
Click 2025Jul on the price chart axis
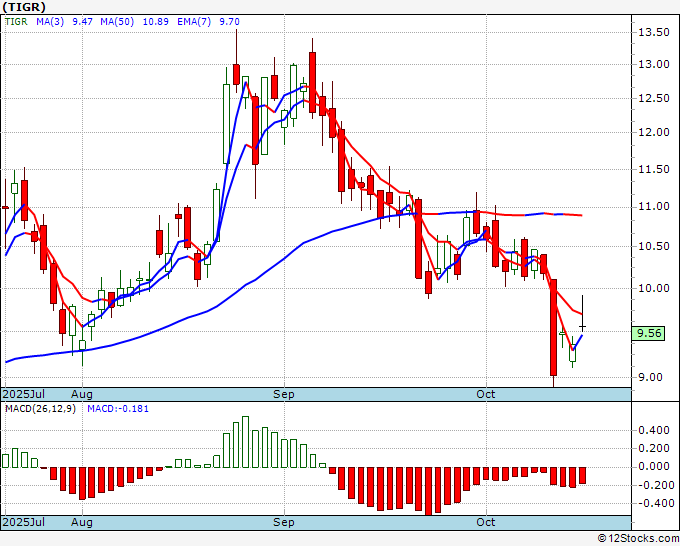click(24, 394)
